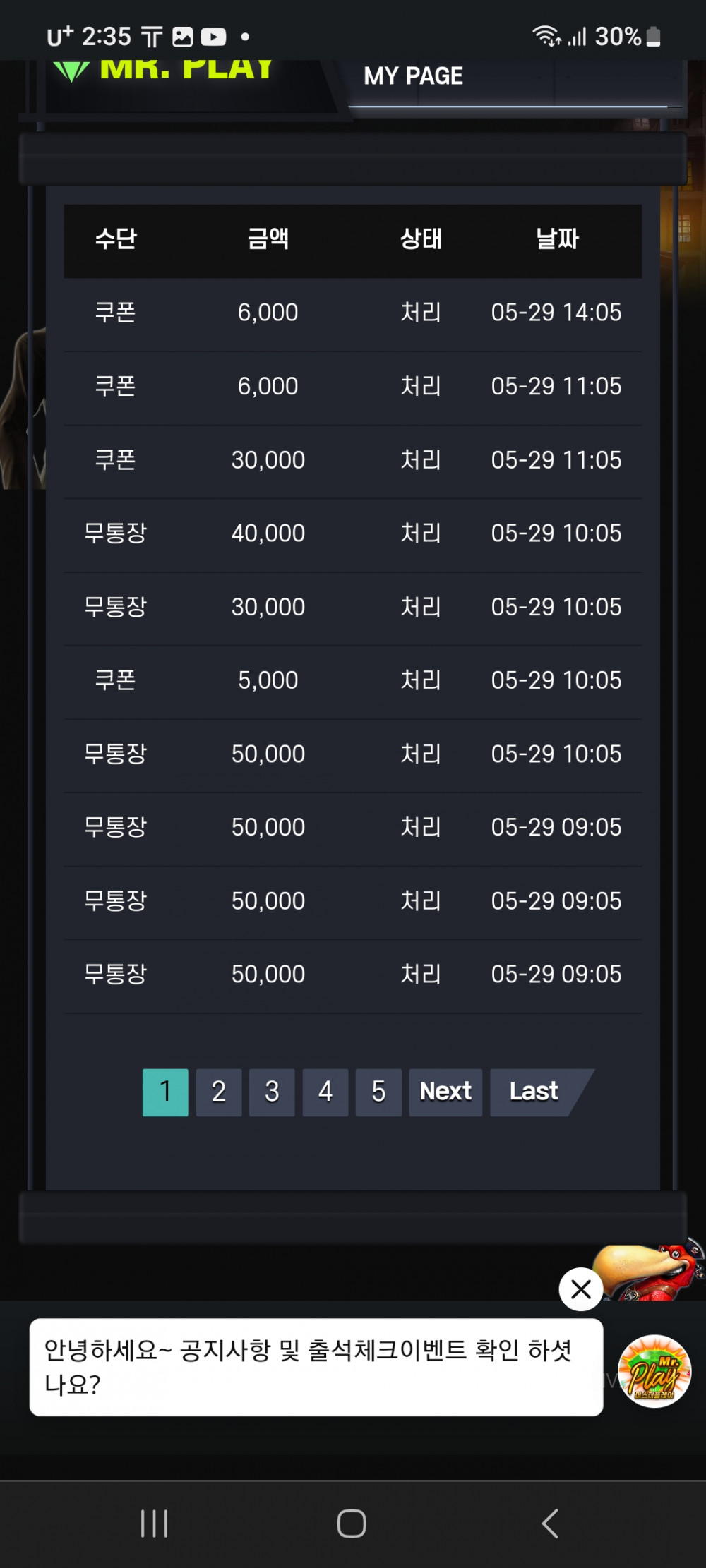Tap the Android back navigation icon
The height and width of the screenshot is (1568, 706).
(550, 1524)
